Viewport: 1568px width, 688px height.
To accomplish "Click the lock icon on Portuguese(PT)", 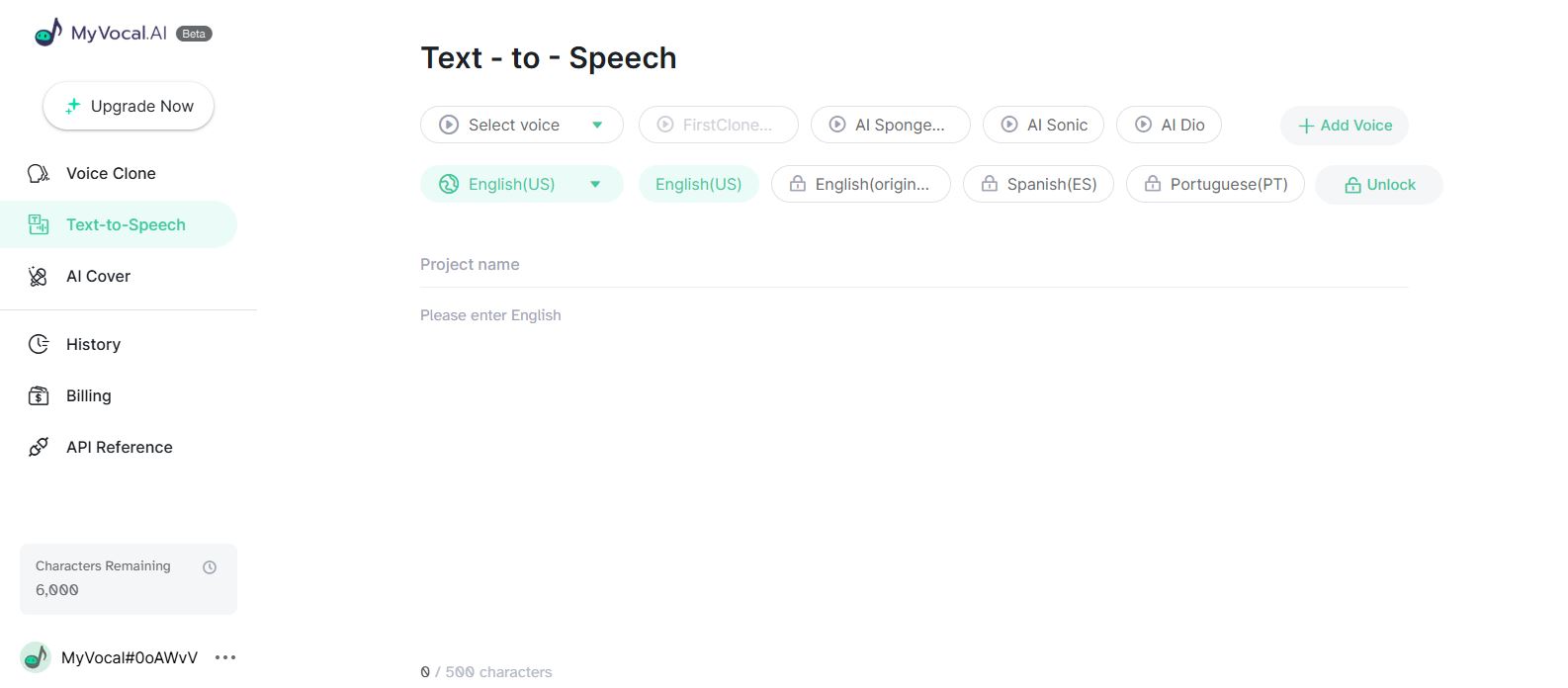I will click(x=1152, y=184).
